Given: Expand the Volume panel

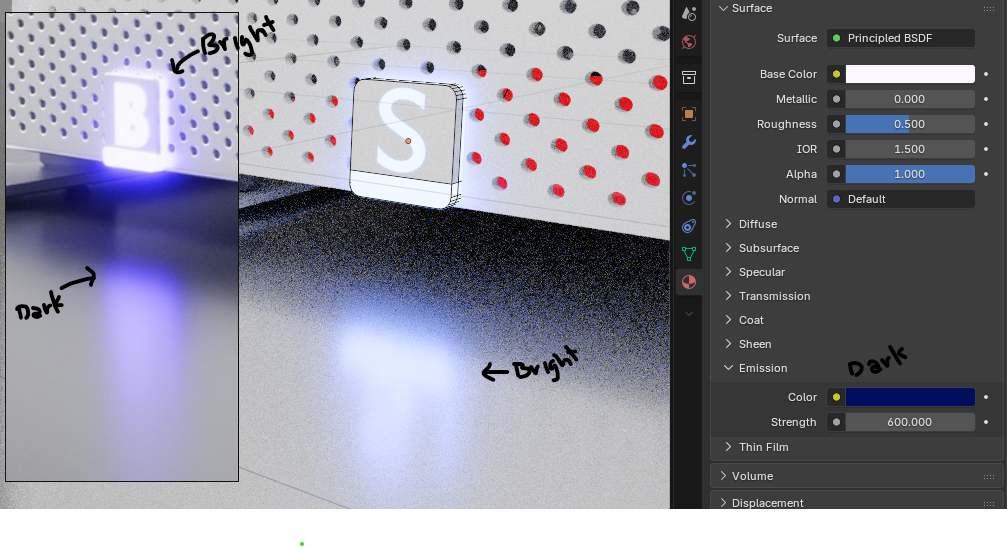Looking at the screenshot, I should coord(724,476).
